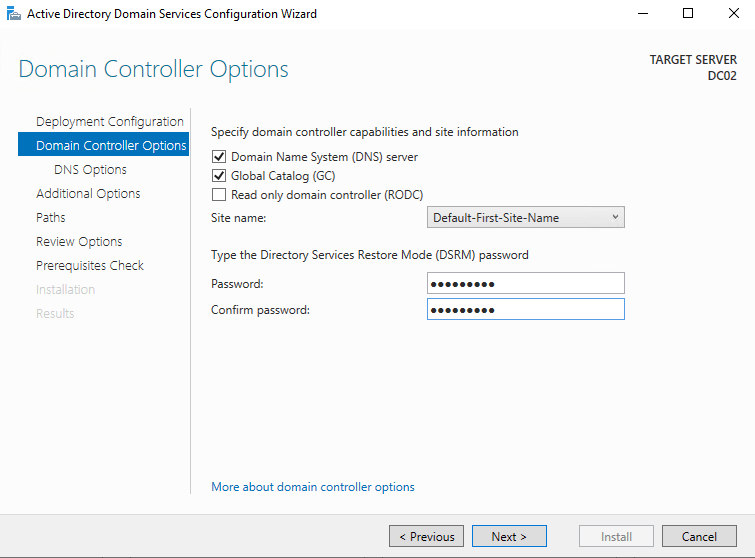The image size is (755, 558).
Task: Uncheck Domain Name System (DNS) server
Action: [219, 156]
